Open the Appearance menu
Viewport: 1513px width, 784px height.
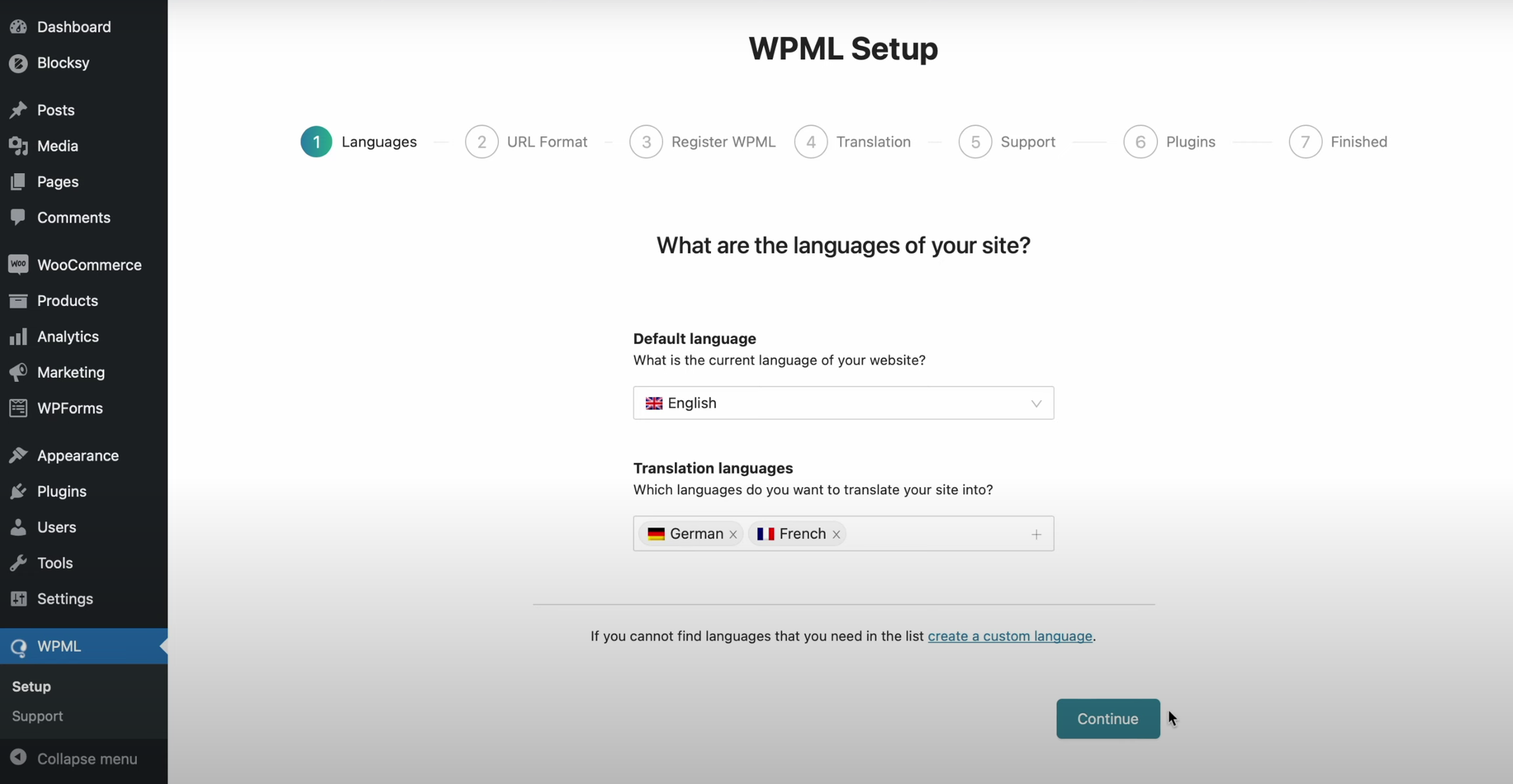tap(77, 456)
